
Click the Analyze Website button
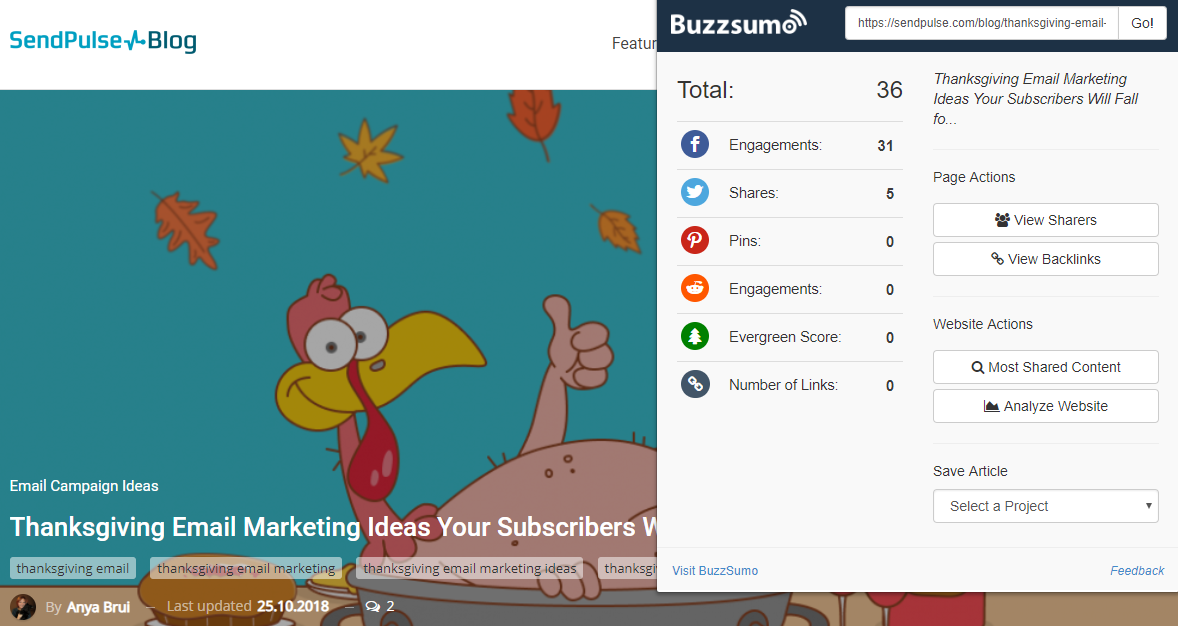click(x=1045, y=406)
